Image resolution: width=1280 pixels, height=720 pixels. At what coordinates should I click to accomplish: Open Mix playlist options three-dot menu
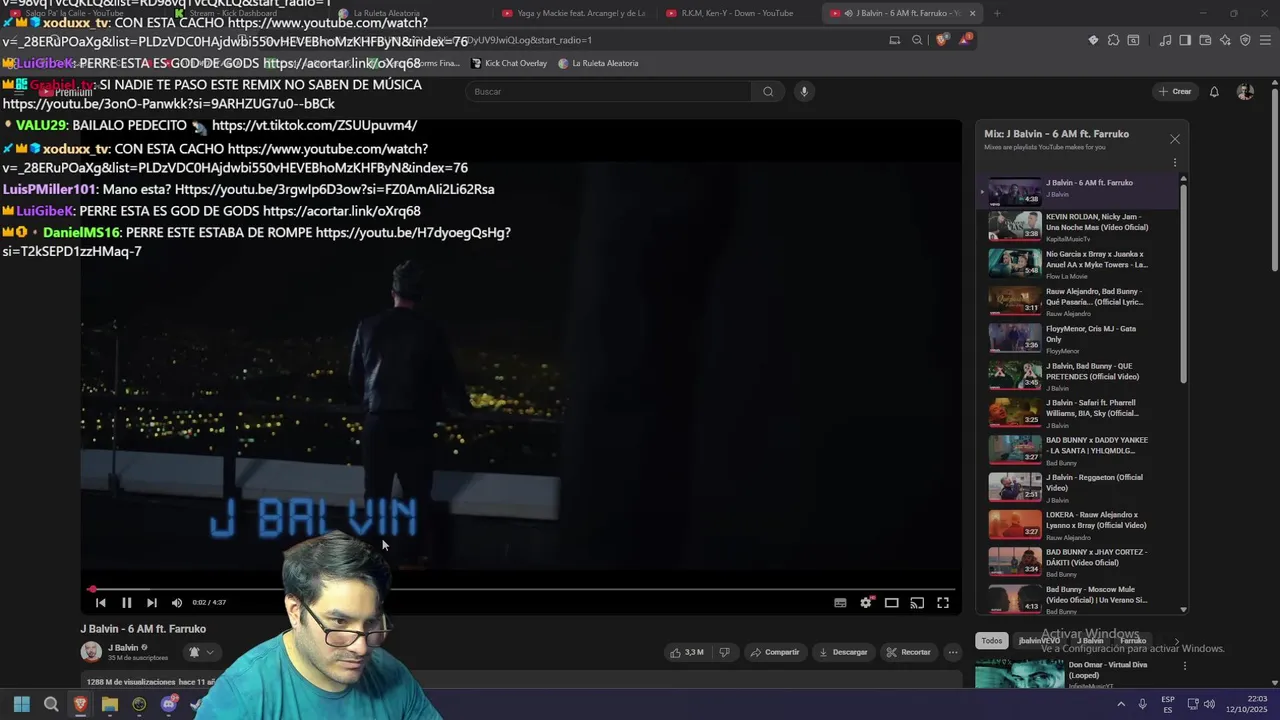pyautogui.click(x=1175, y=162)
